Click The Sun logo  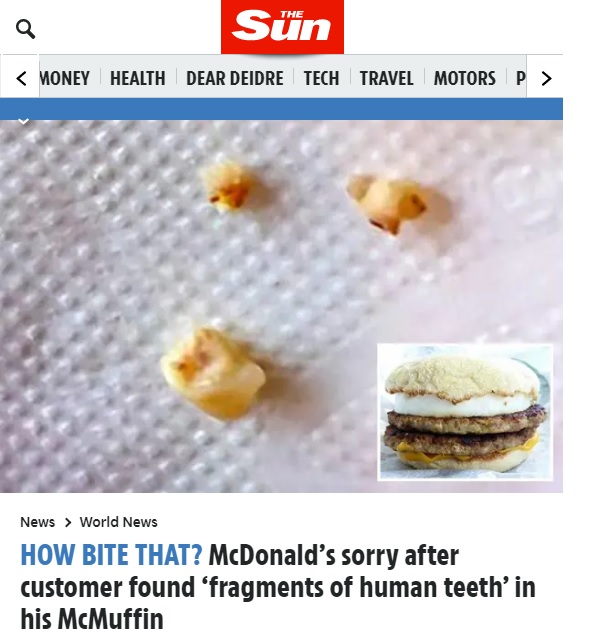282,27
